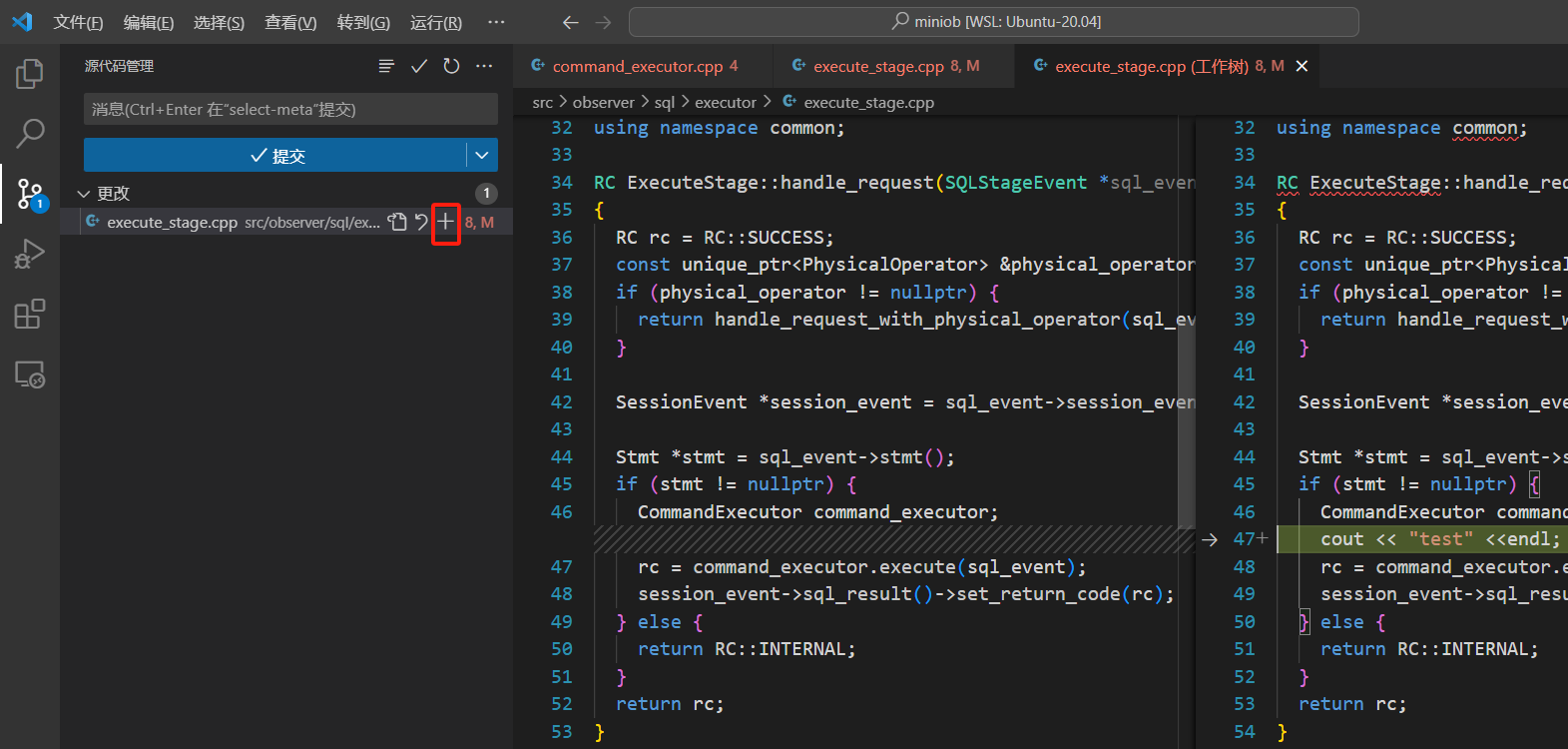The image size is (1568, 749).
Task: Click the 源代码管理 panel title
Action: pos(119,66)
